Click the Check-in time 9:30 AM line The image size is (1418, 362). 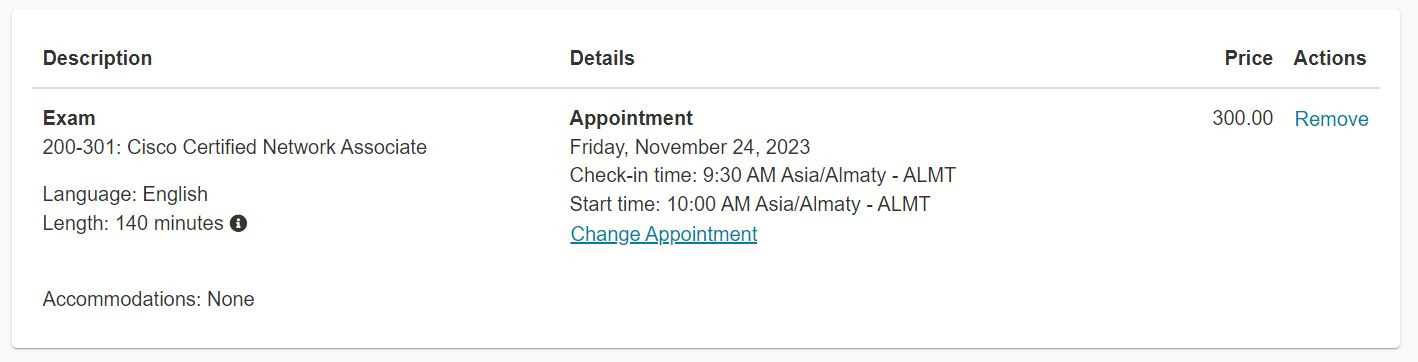(763, 175)
